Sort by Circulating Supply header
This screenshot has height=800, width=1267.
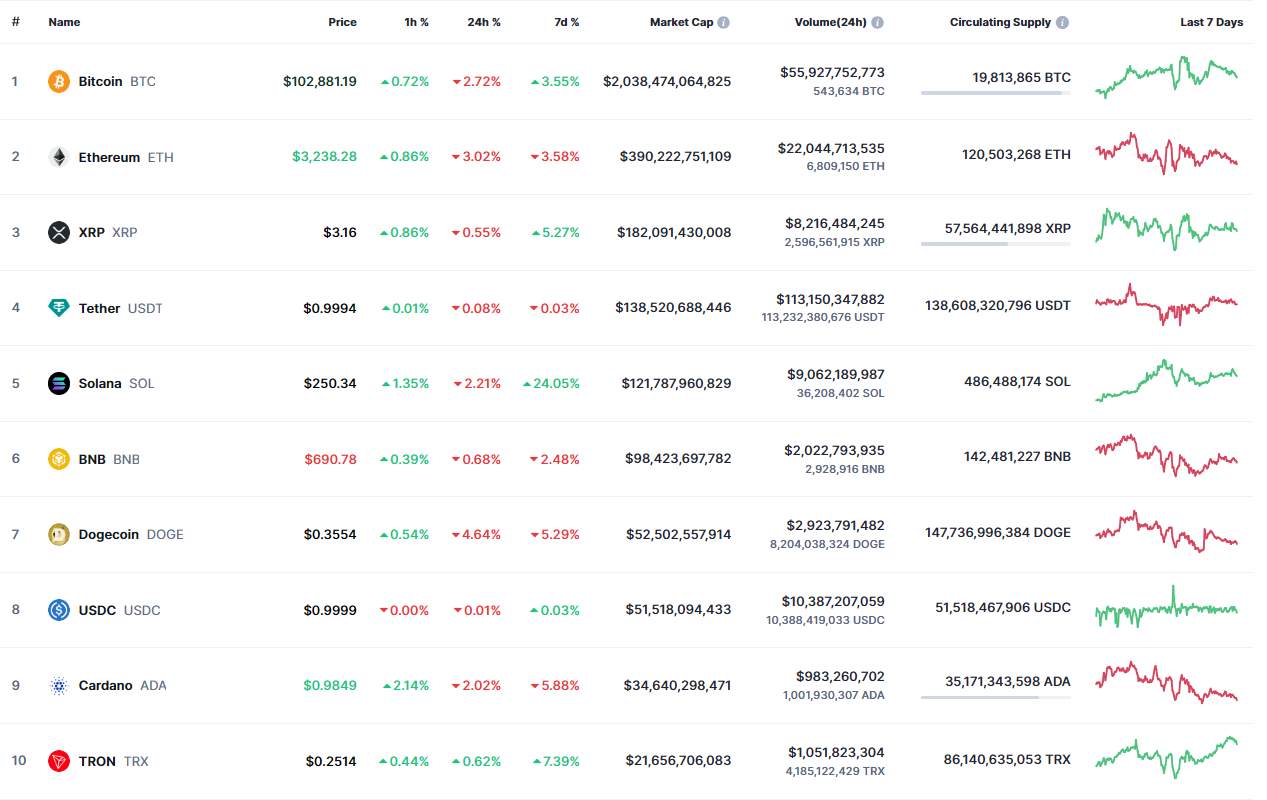1000,22
